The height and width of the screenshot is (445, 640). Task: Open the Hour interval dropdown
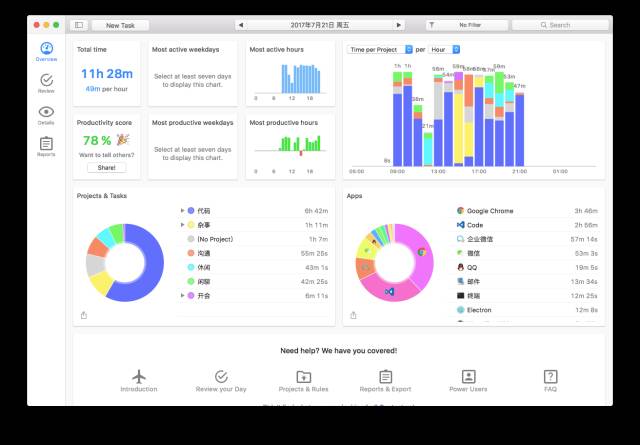tap(444, 49)
